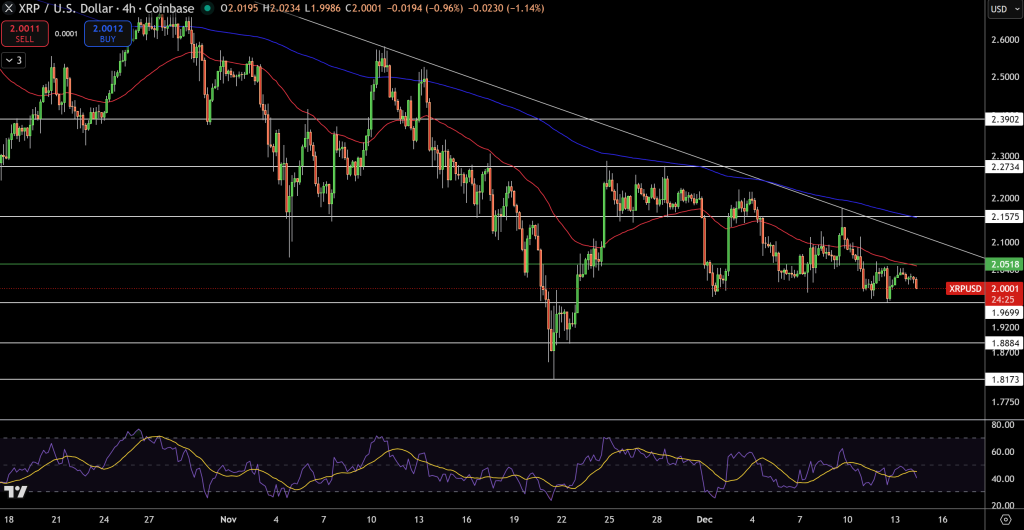Select the 1.8173 price level label

[x=1004, y=380]
